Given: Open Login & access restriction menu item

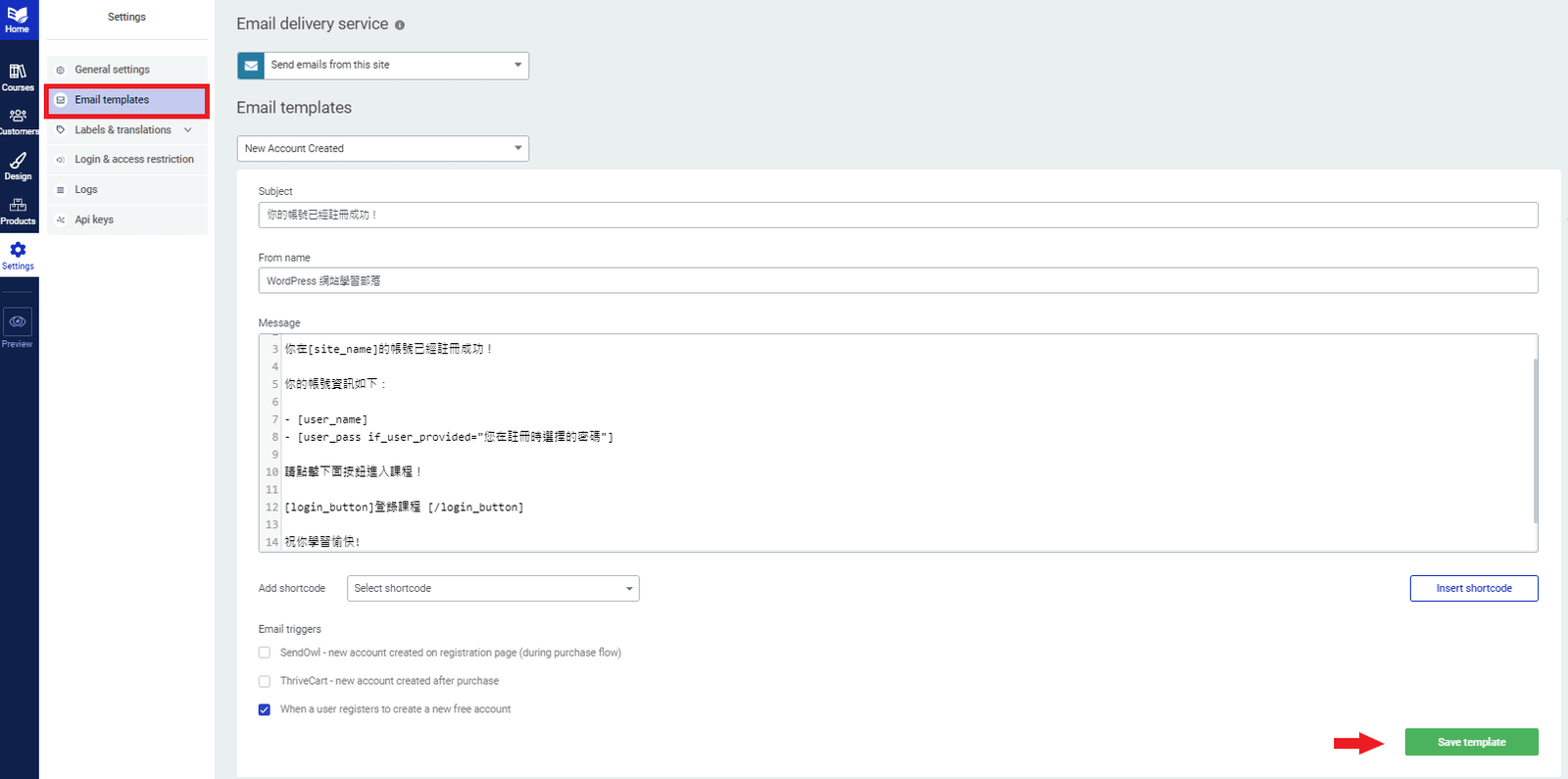Looking at the screenshot, I should click(x=127, y=160).
